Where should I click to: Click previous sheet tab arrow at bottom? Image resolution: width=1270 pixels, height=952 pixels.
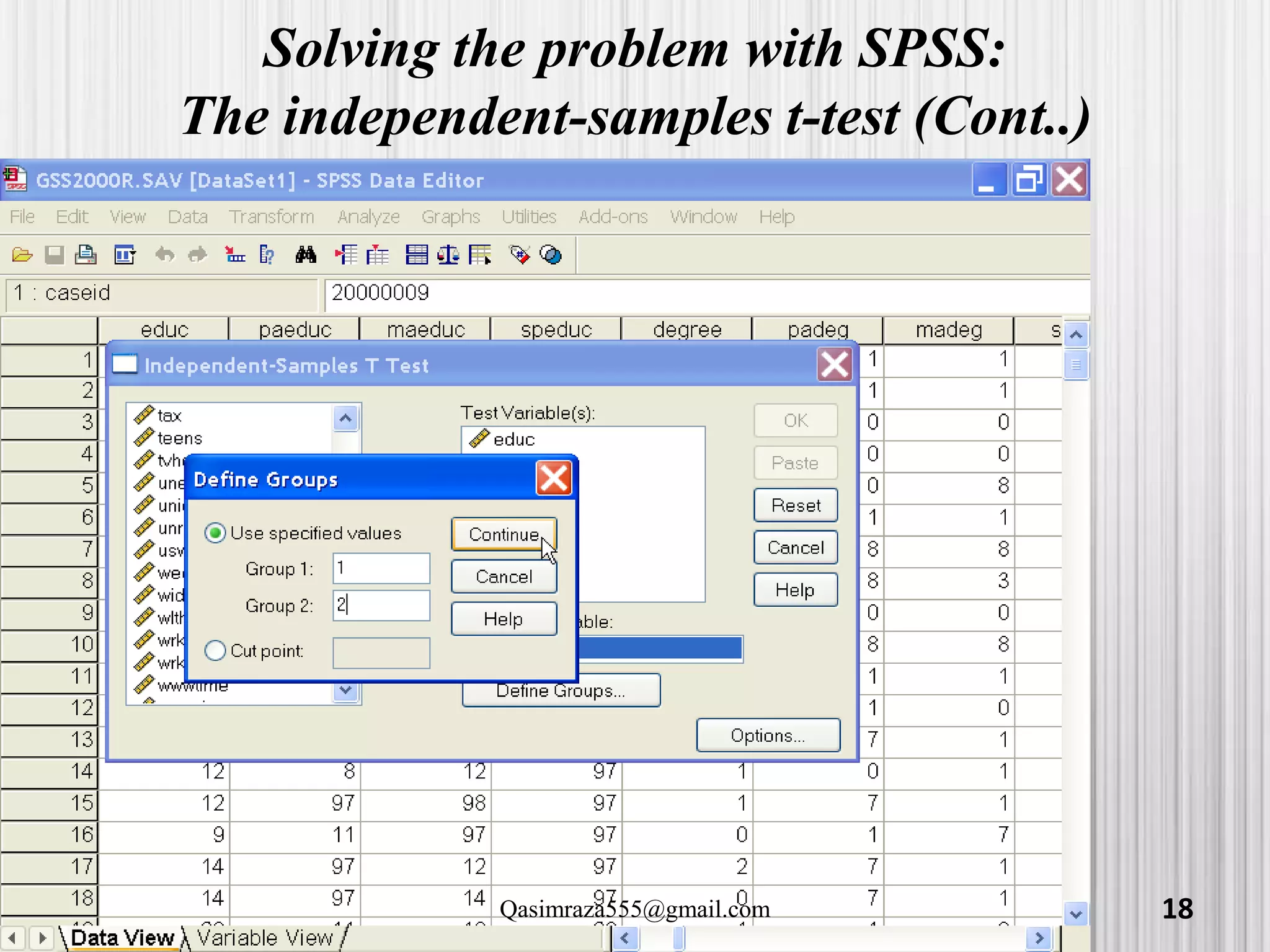coord(12,938)
